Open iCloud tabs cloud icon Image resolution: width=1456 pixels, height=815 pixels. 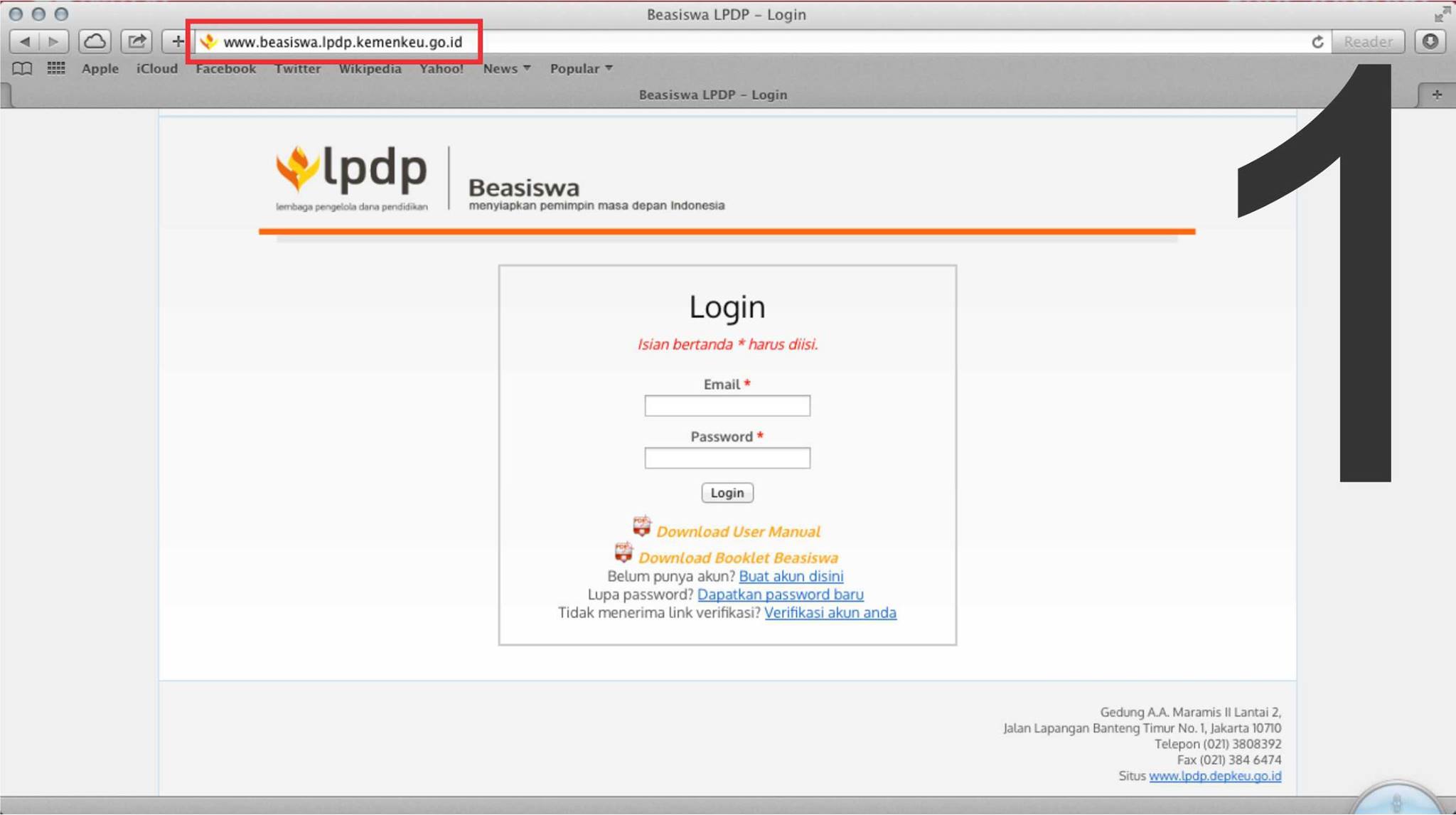[95, 41]
